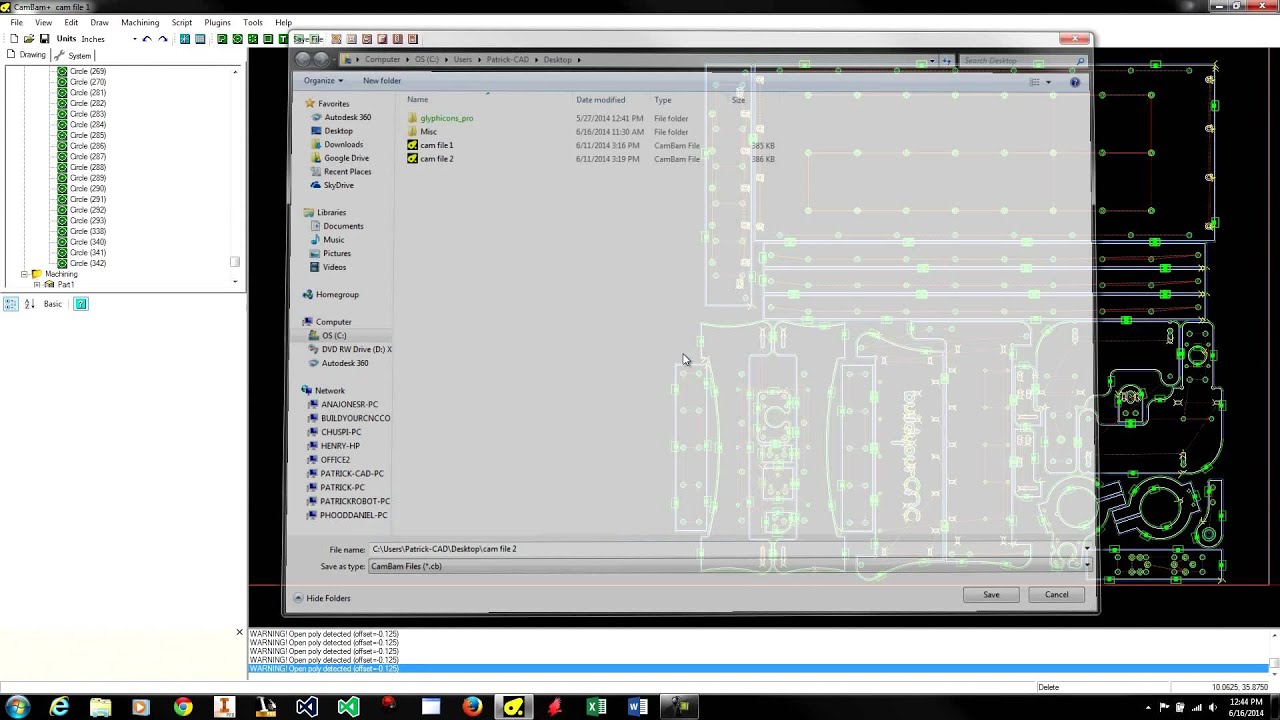
Task: Select Circle (342) in the drawing tree
Action: pos(88,263)
